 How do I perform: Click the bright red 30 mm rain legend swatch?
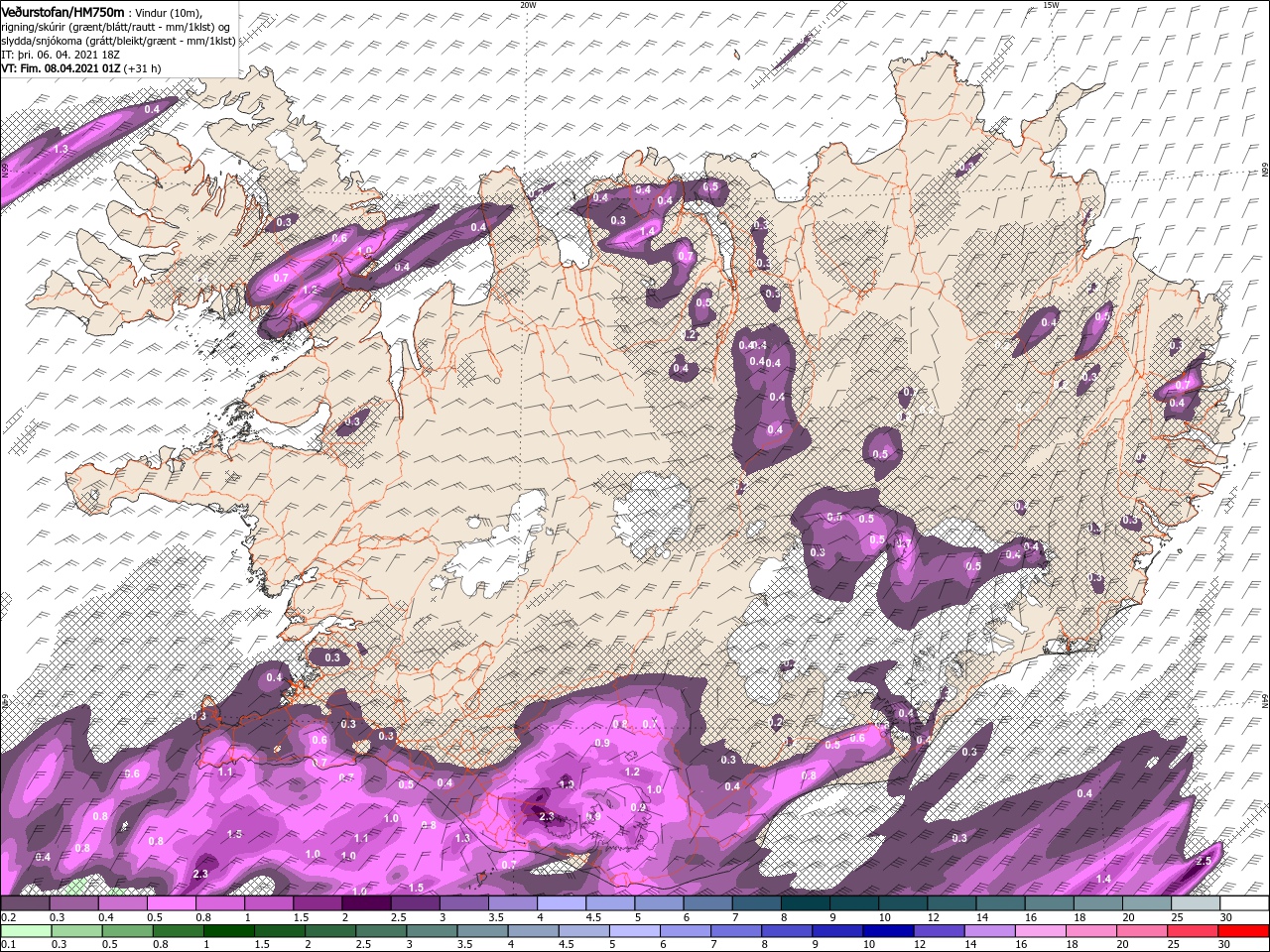[1244, 930]
